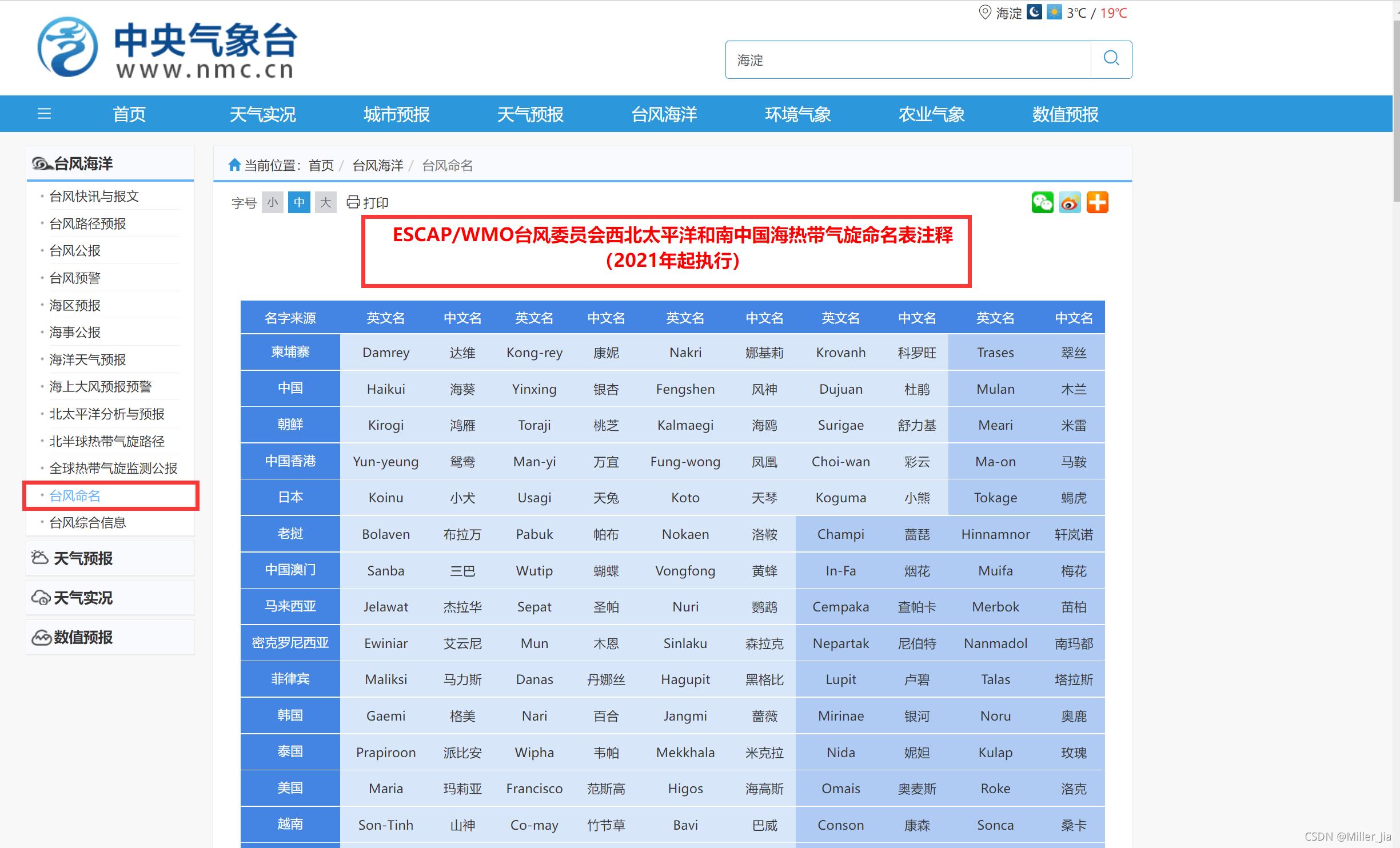Viewport: 1400px width, 848px height.
Task: Click the search magnifier icon
Action: click(1111, 59)
